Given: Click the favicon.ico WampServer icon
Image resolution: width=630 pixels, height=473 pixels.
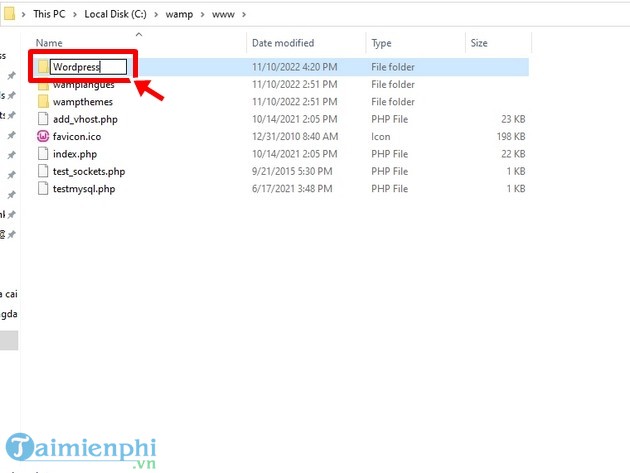Looking at the screenshot, I should coord(43,137).
